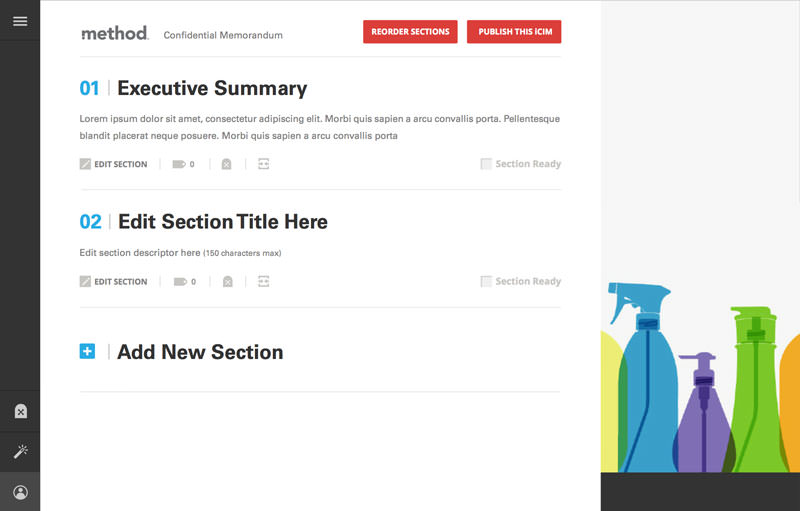Click tag count icon for Executive Summary
Screen dimensions: 800x511
[180, 164]
